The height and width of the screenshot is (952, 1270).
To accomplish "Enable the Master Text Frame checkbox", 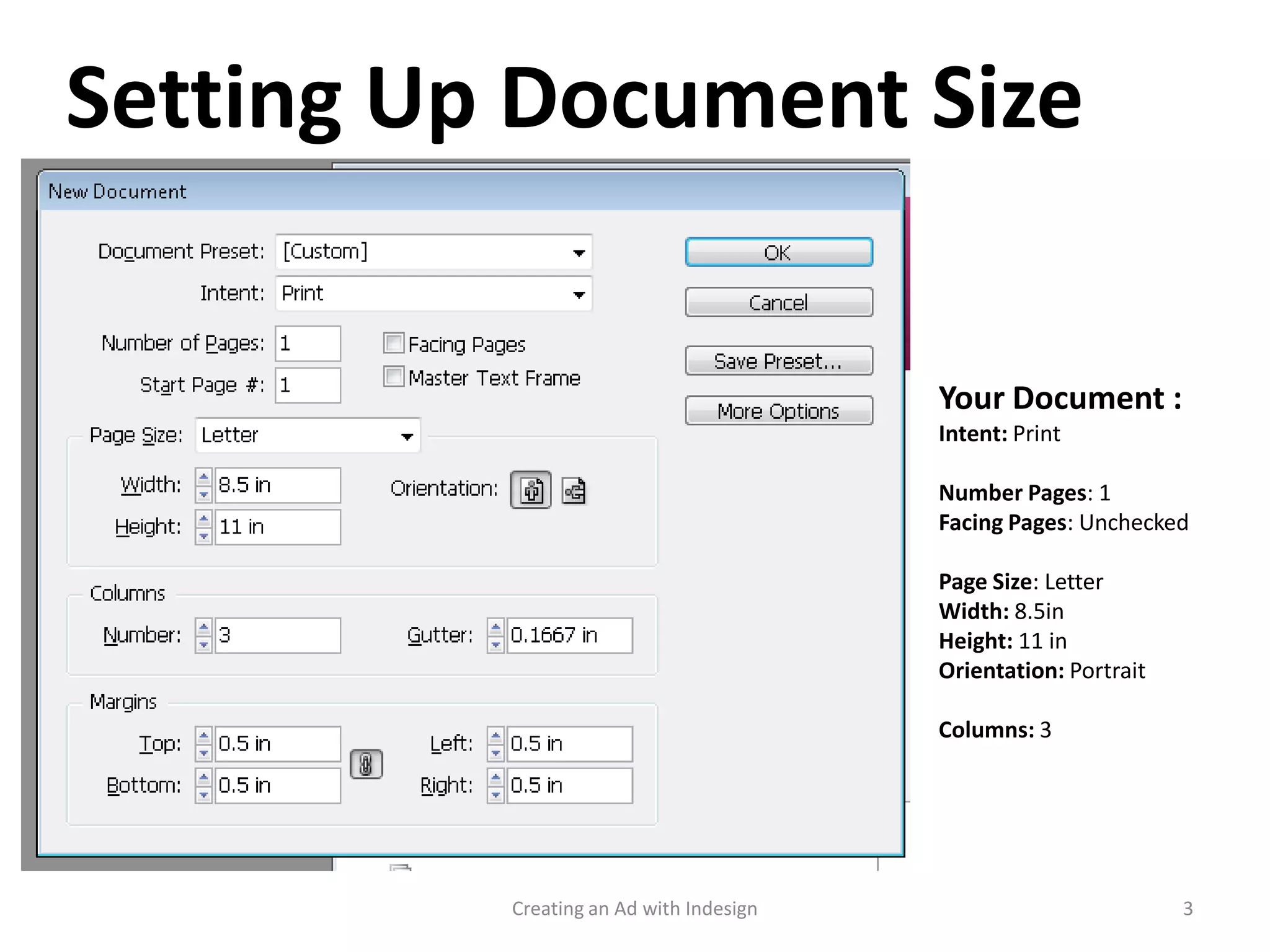I will click(x=394, y=376).
